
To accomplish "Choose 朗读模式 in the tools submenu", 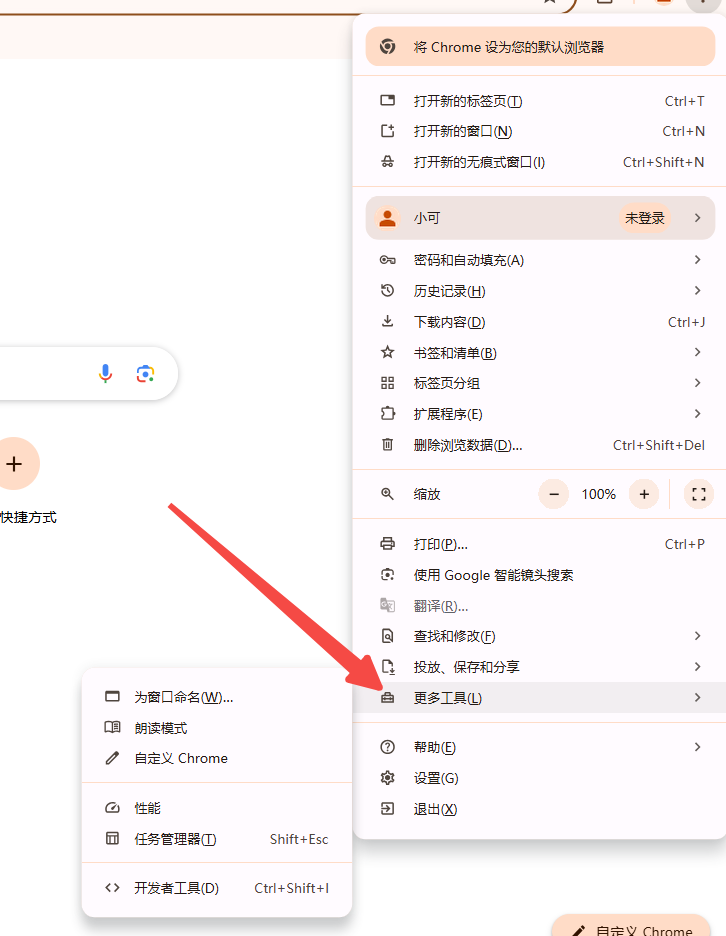I will [161, 728].
